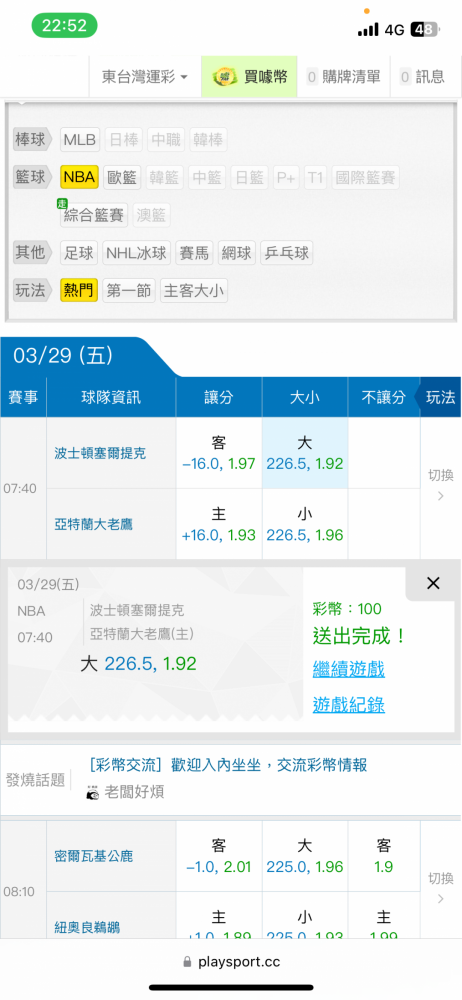Tap the 買噓幣 coin button

pyautogui.click(x=250, y=77)
